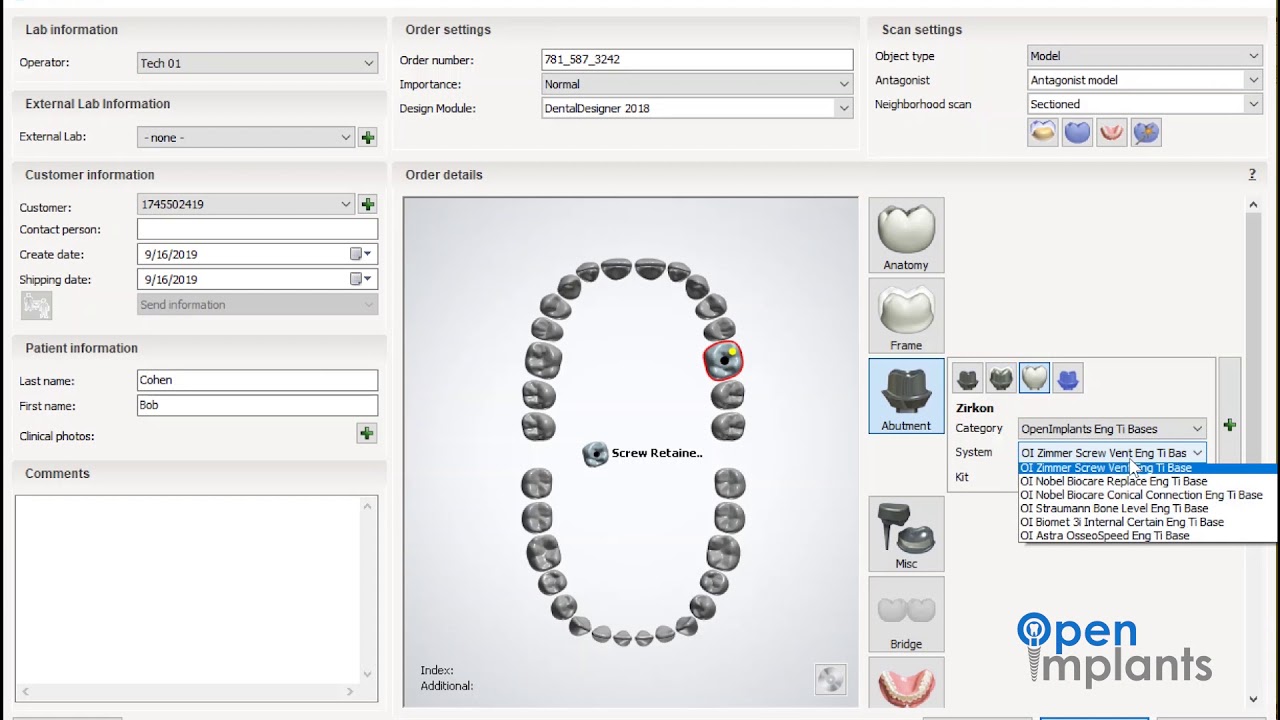
Task: Select OI Astra OsseoSpeed Eng Ti Base
Action: point(1147,536)
